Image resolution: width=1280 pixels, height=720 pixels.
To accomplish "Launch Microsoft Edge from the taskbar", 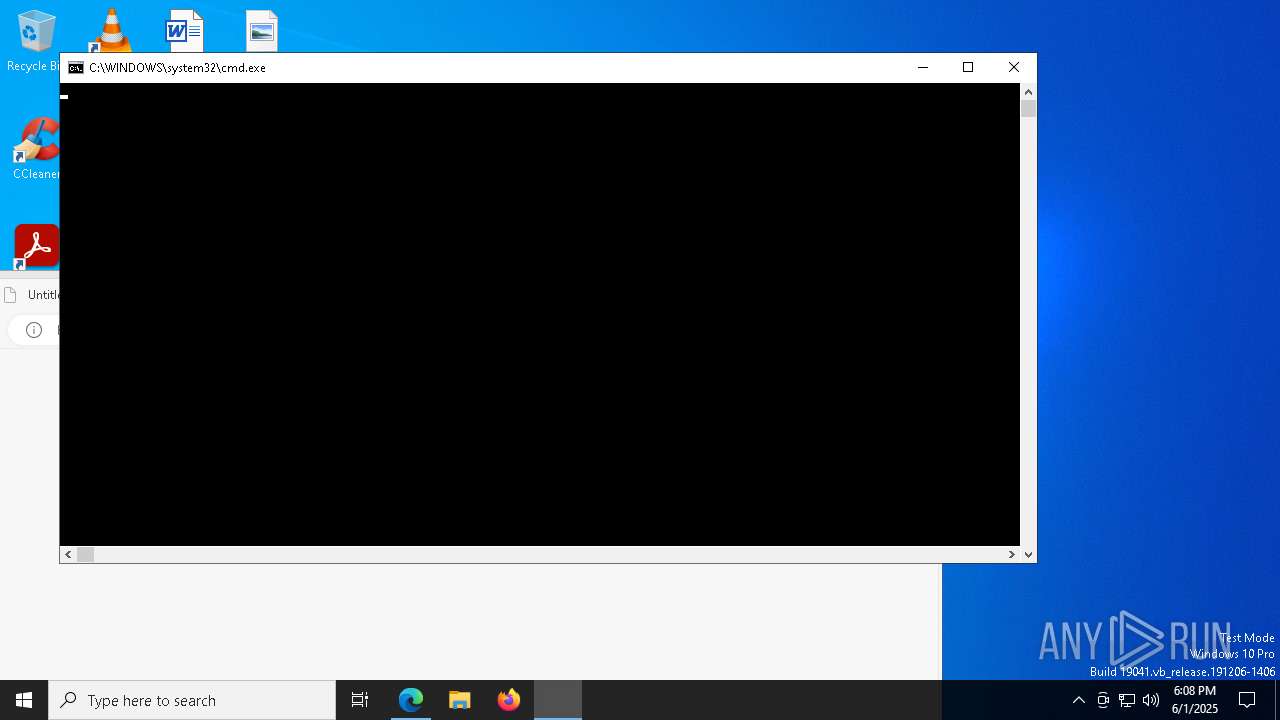I will (411, 700).
